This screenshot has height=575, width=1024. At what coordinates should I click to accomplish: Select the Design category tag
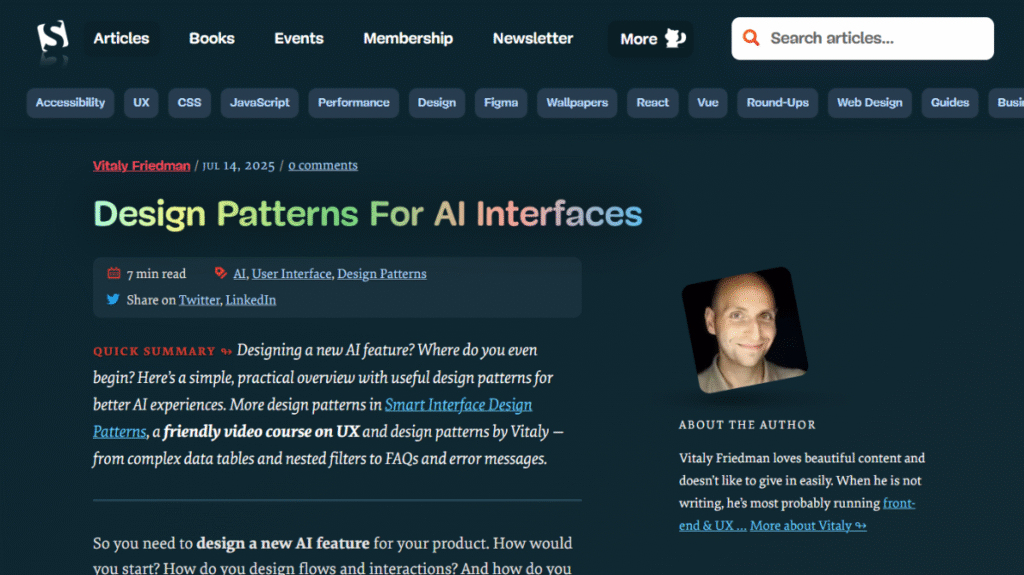point(437,103)
